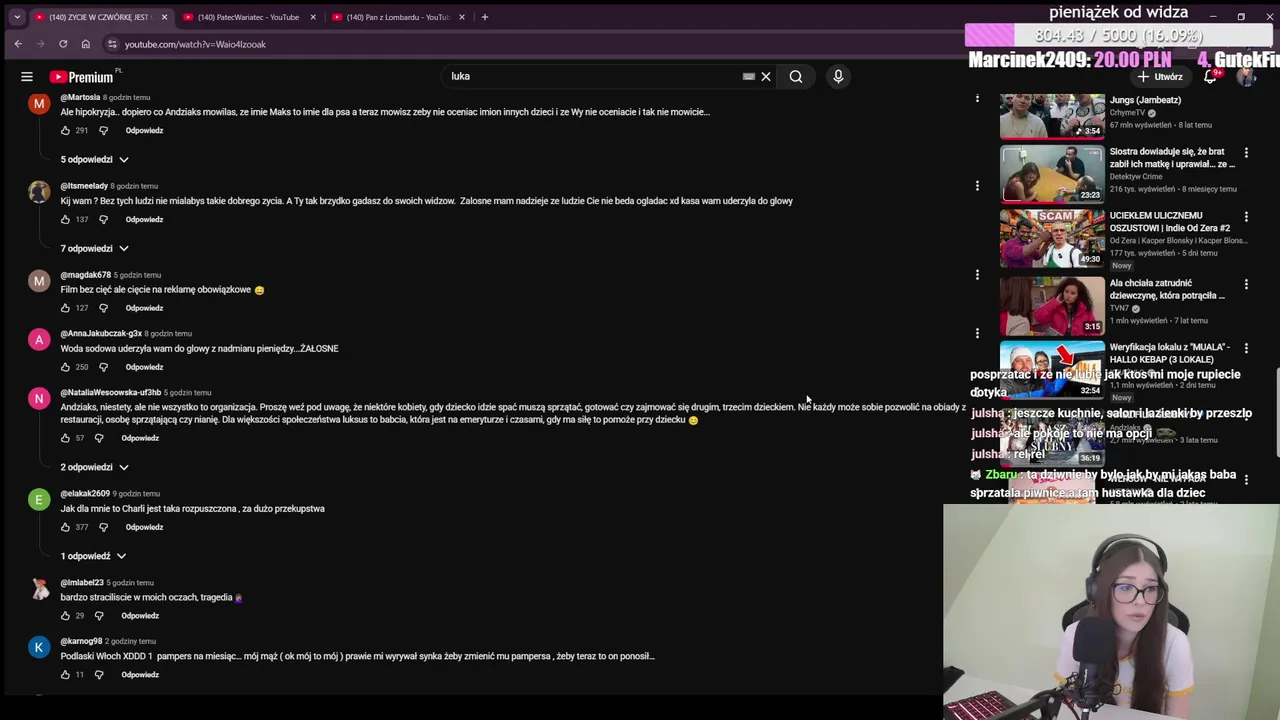Viewport: 1280px width, 720px height.
Task: Dislike the comment by @karnog98
Action: pyautogui.click(x=99, y=675)
